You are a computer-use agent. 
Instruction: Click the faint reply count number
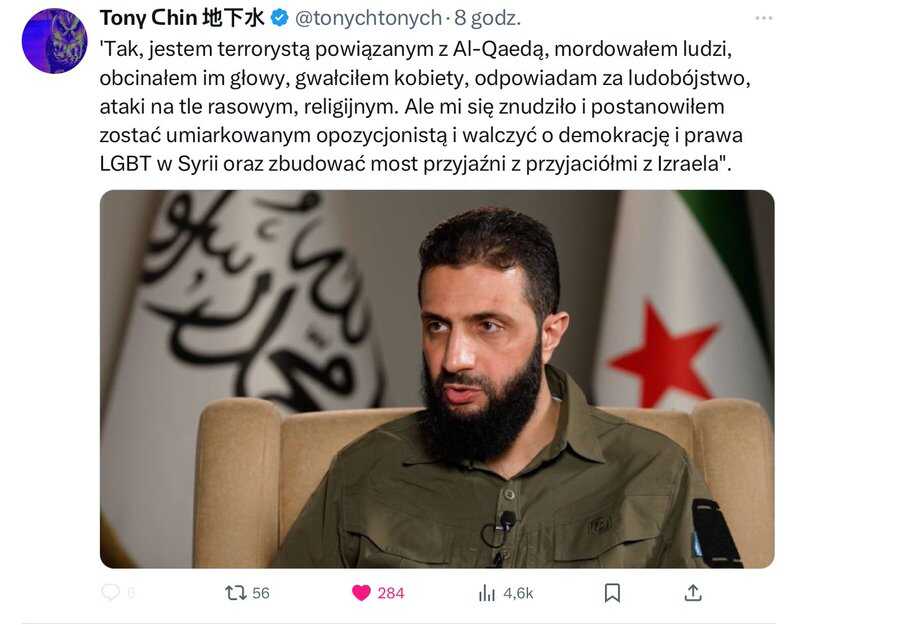[131, 593]
